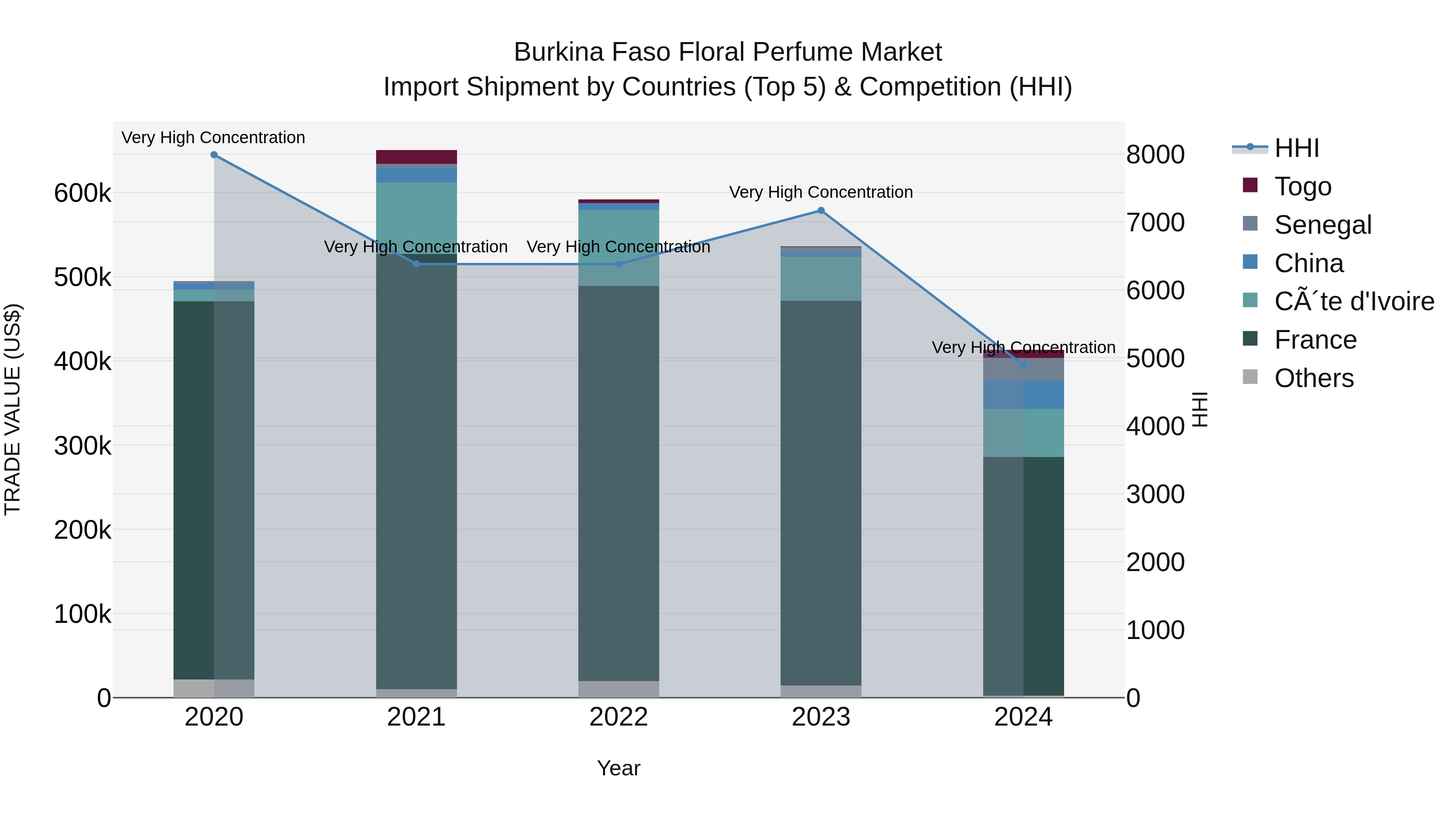This screenshot has height=819, width=1456.
Task: Select the 2023 HHI data point
Action: (821, 211)
